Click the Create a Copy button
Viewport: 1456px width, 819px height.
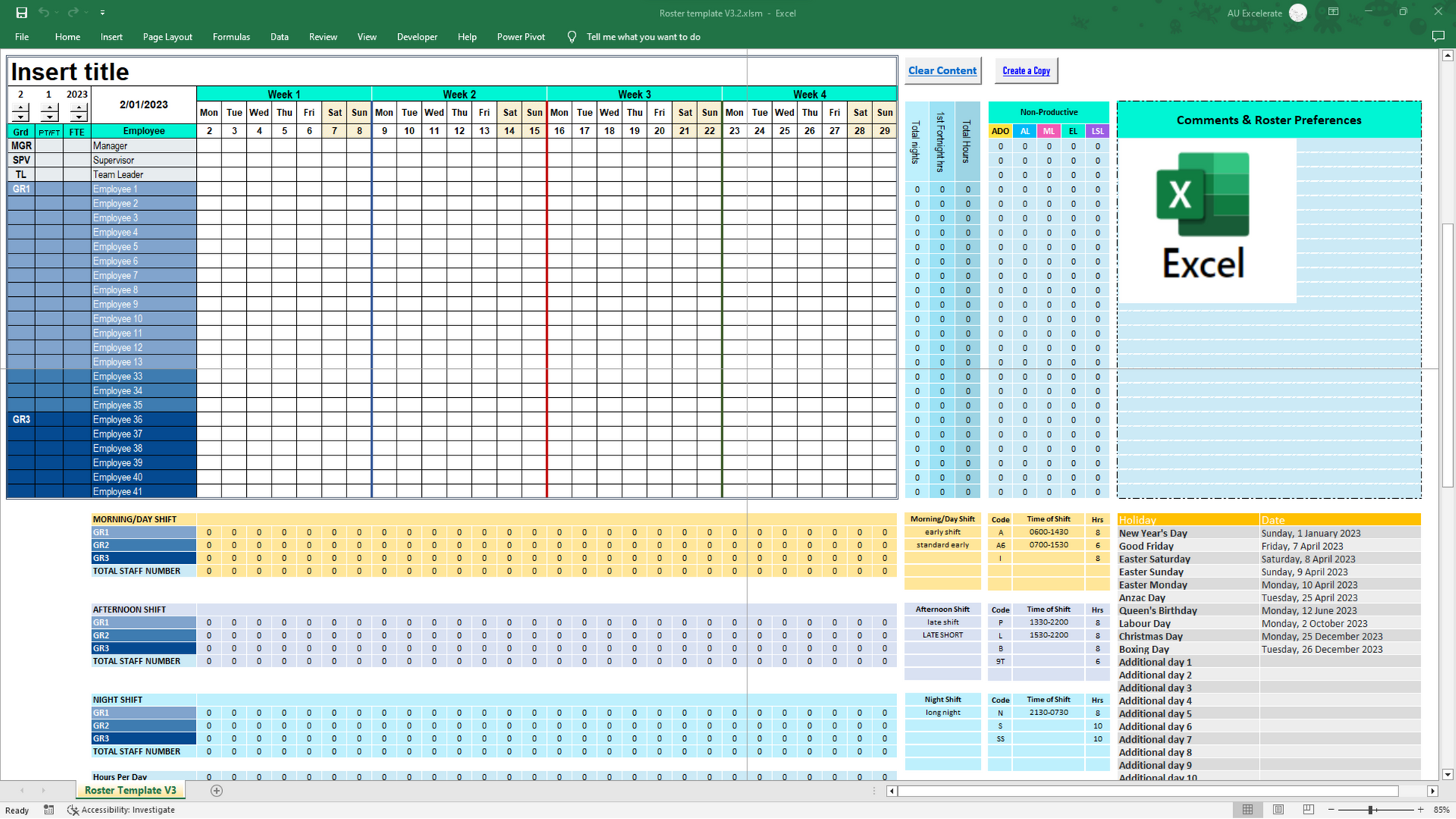pos(1026,70)
